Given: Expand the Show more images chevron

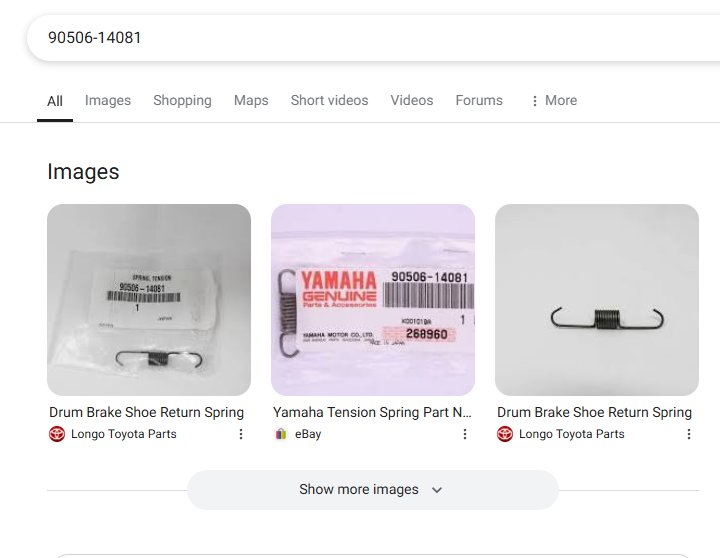Looking at the screenshot, I should click(437, 490).
